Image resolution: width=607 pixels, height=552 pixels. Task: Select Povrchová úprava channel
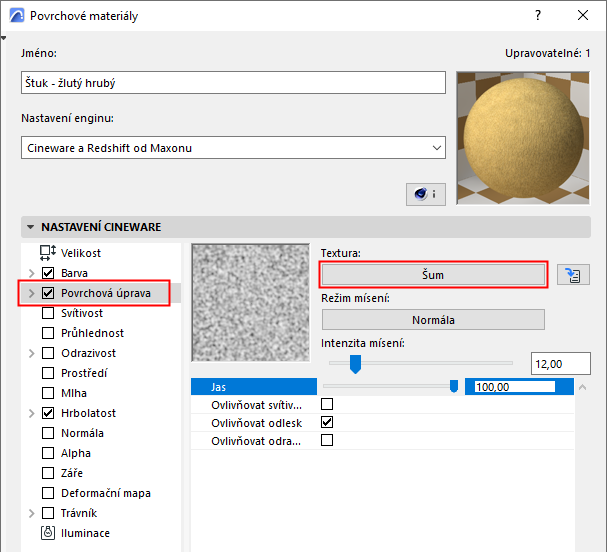[106, 293]
